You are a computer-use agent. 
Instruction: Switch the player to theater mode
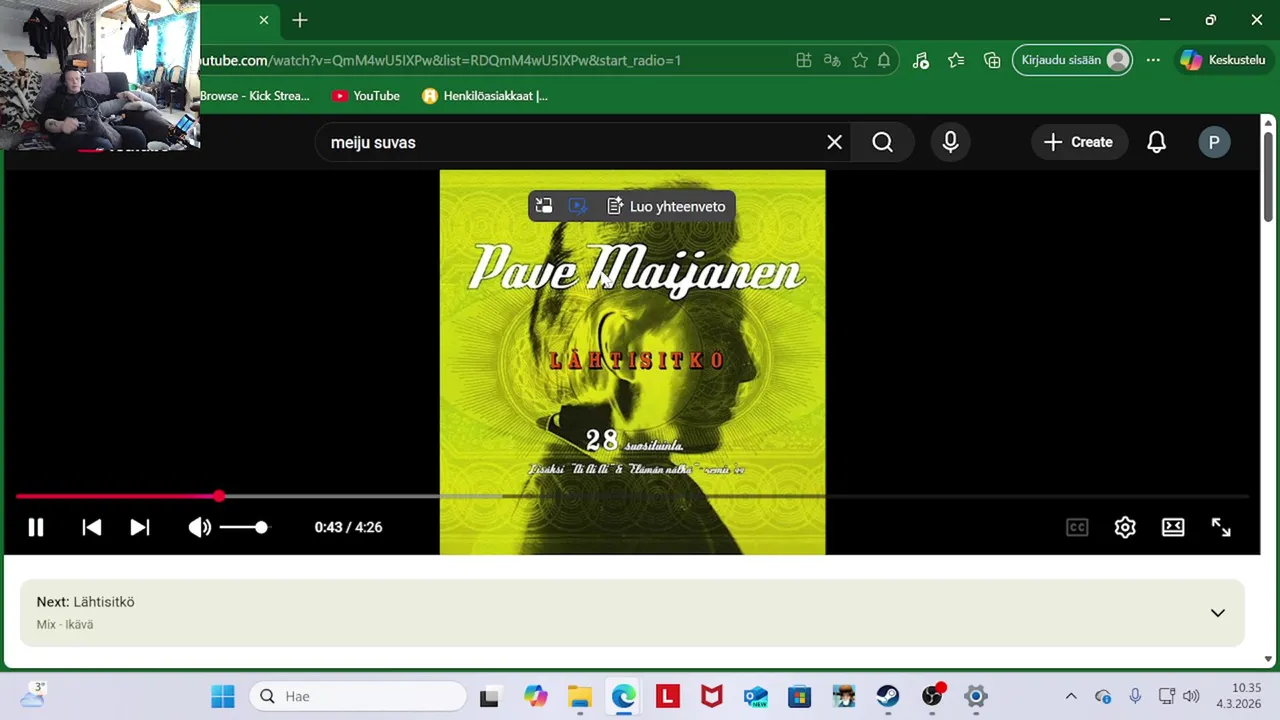(x=1173, y=527)
